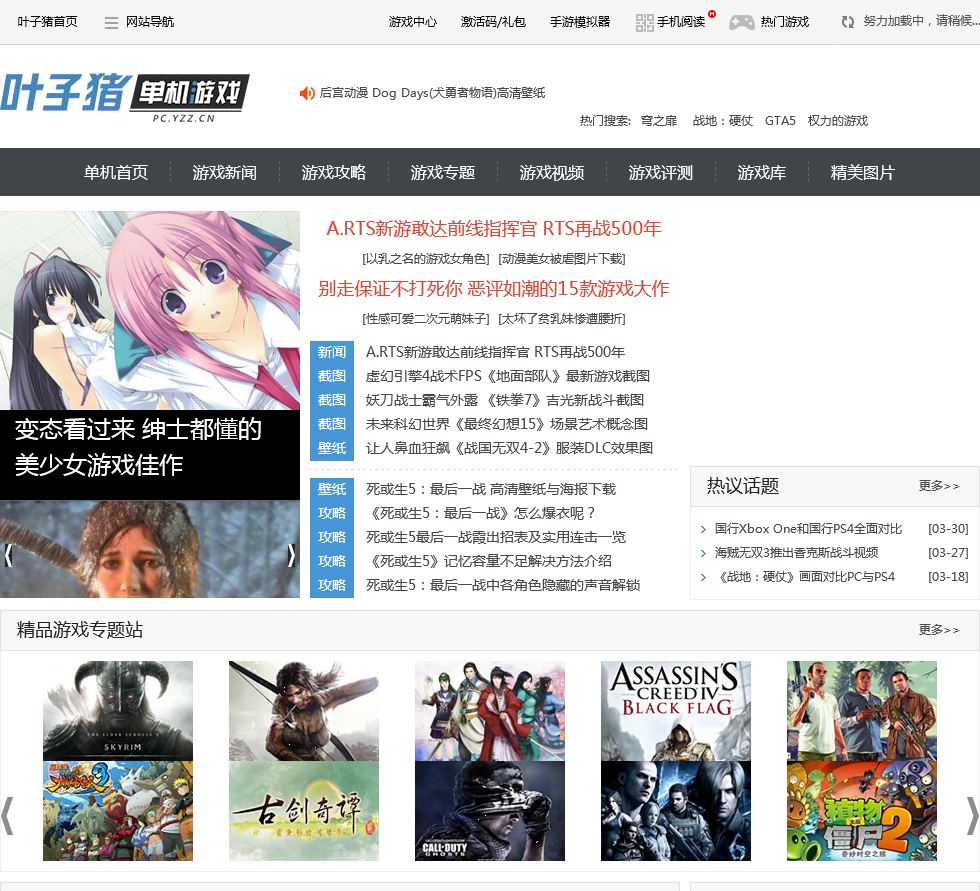
Task: Click the loading refresh icon
Action: pos(848,22)
